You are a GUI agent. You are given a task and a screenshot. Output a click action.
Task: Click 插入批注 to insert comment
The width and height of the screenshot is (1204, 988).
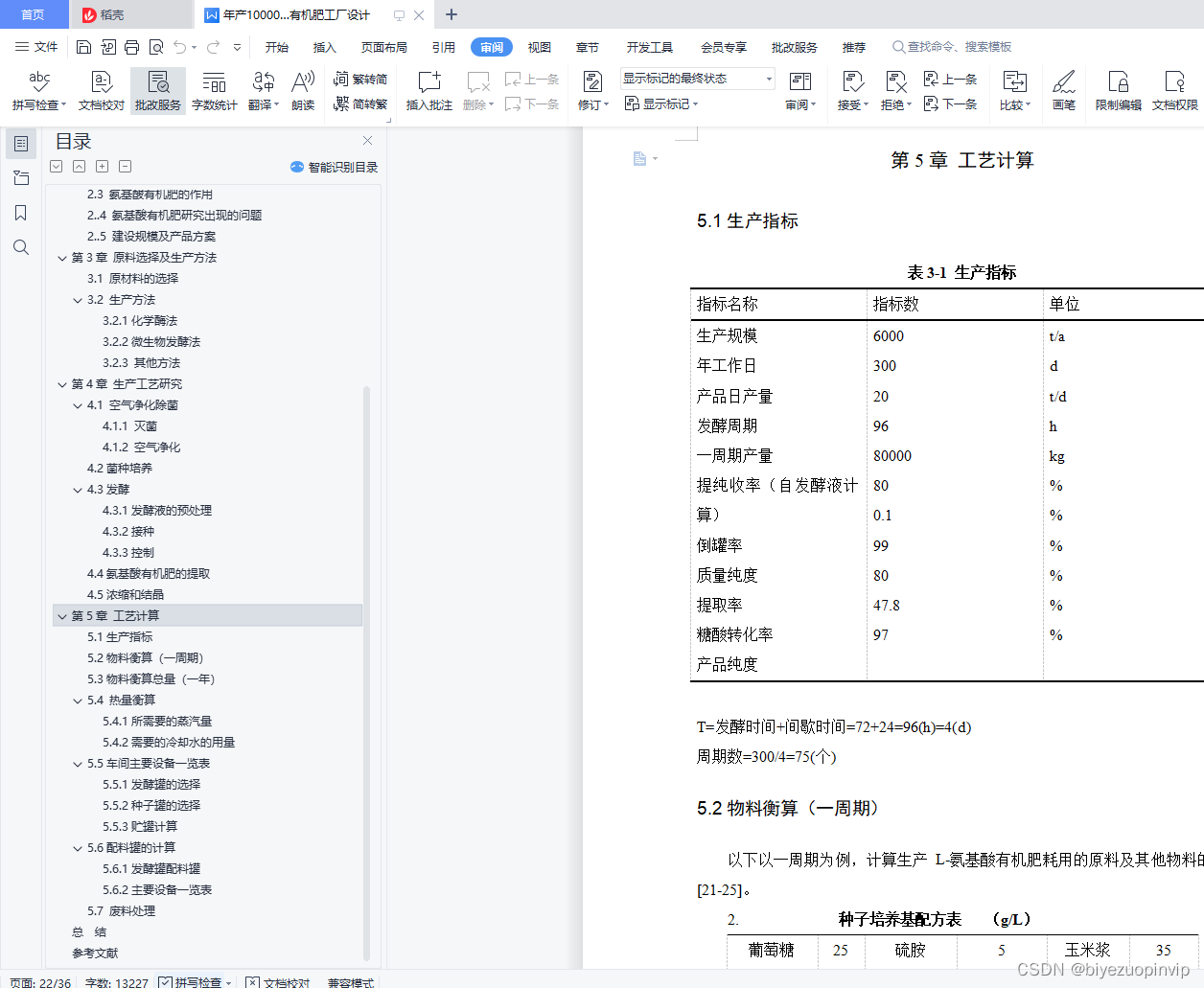tap(428, 91)
